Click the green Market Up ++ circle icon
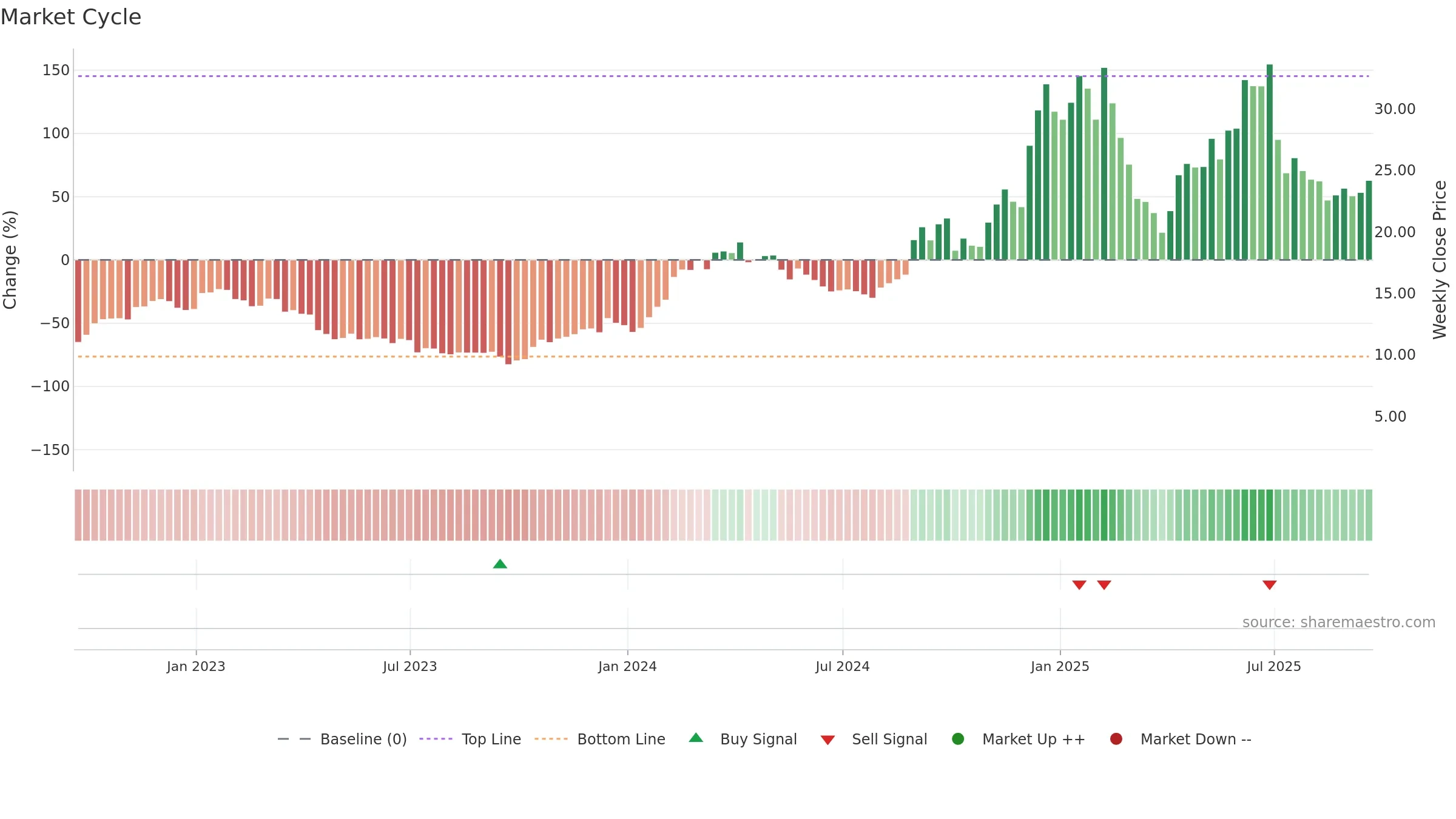Image resolution: width=1456 pixels, height=819 pixels. tap(958, 738)
